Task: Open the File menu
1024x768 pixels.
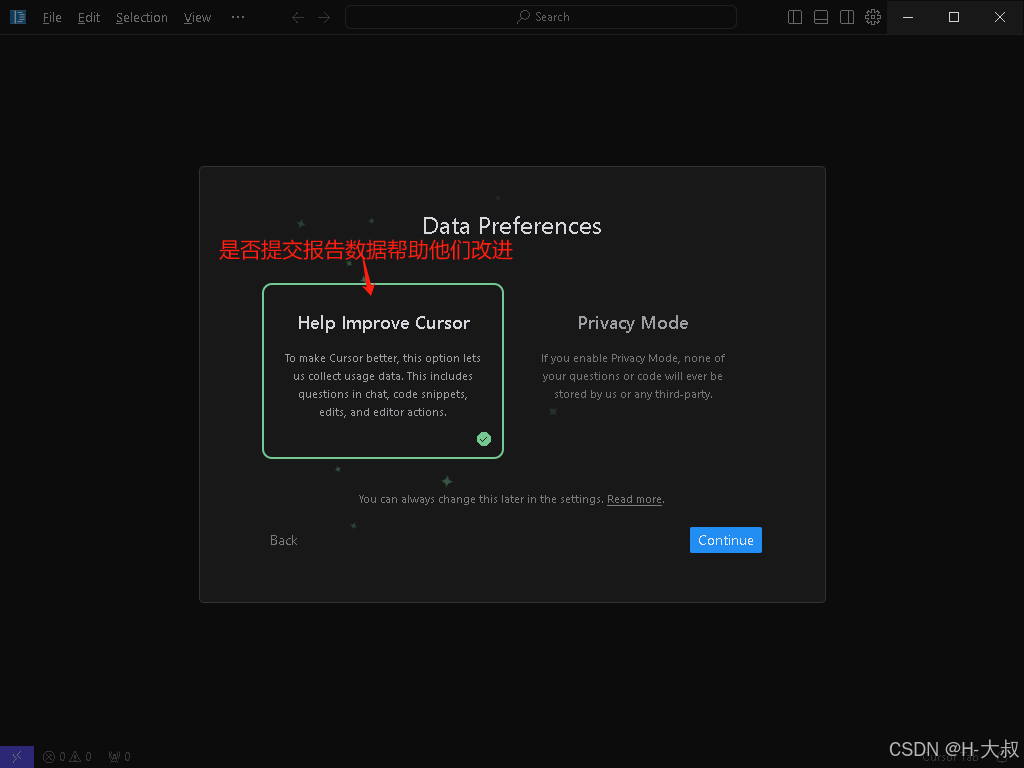Action: [x=52, y=18]
